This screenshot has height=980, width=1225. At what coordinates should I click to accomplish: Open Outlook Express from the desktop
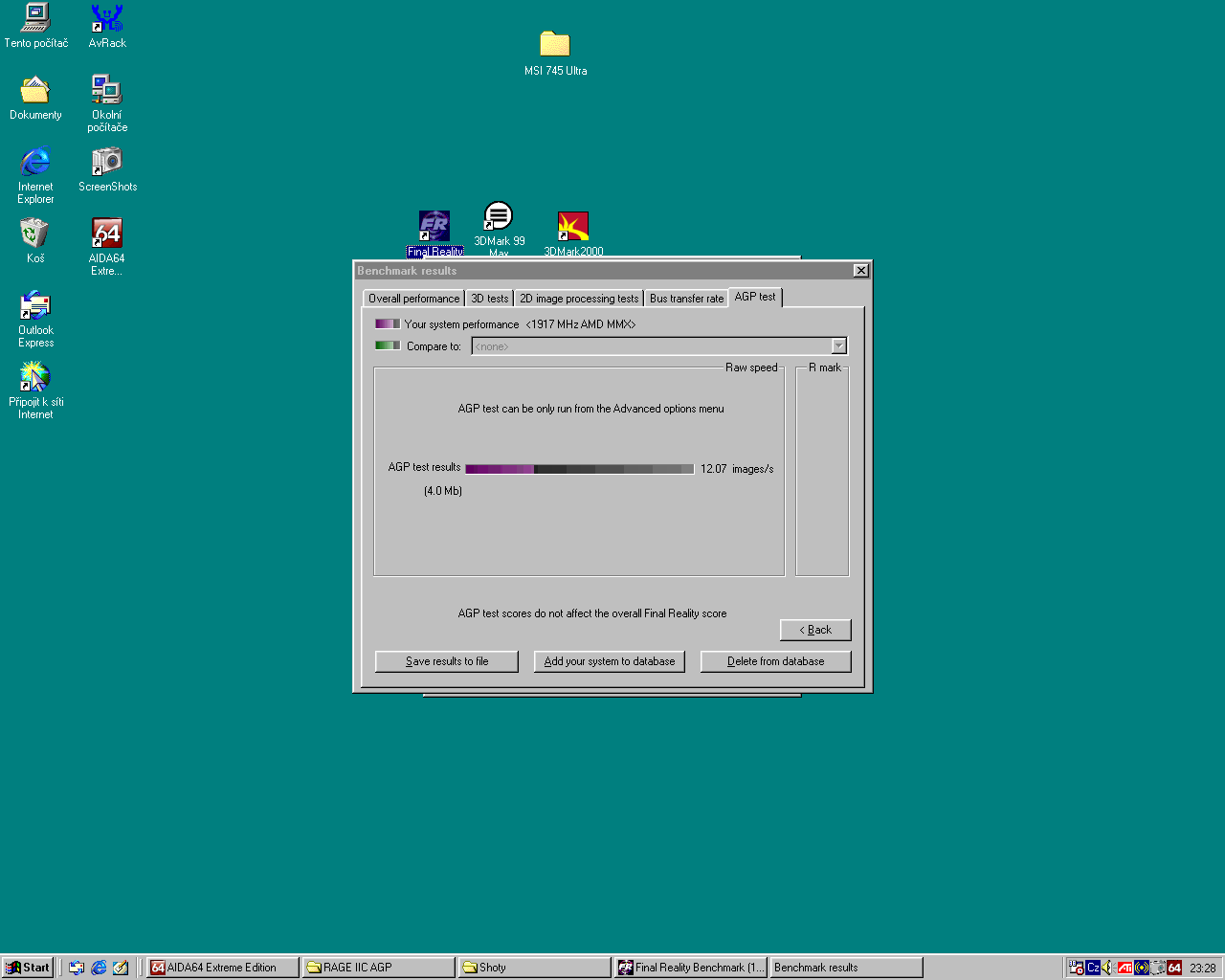coord(35,306)
